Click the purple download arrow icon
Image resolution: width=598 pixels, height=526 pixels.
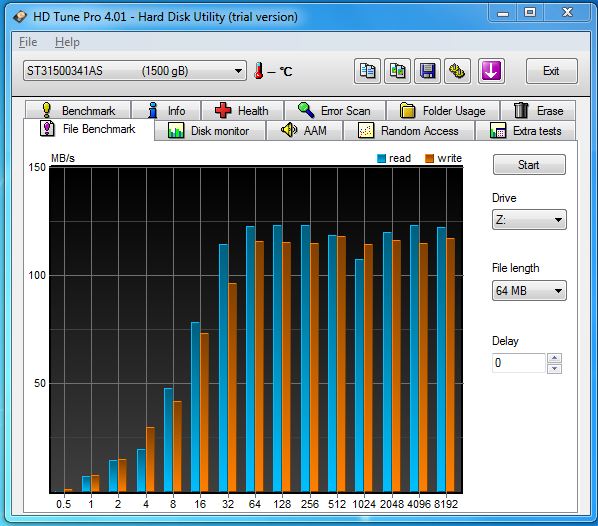coord(491,71)
